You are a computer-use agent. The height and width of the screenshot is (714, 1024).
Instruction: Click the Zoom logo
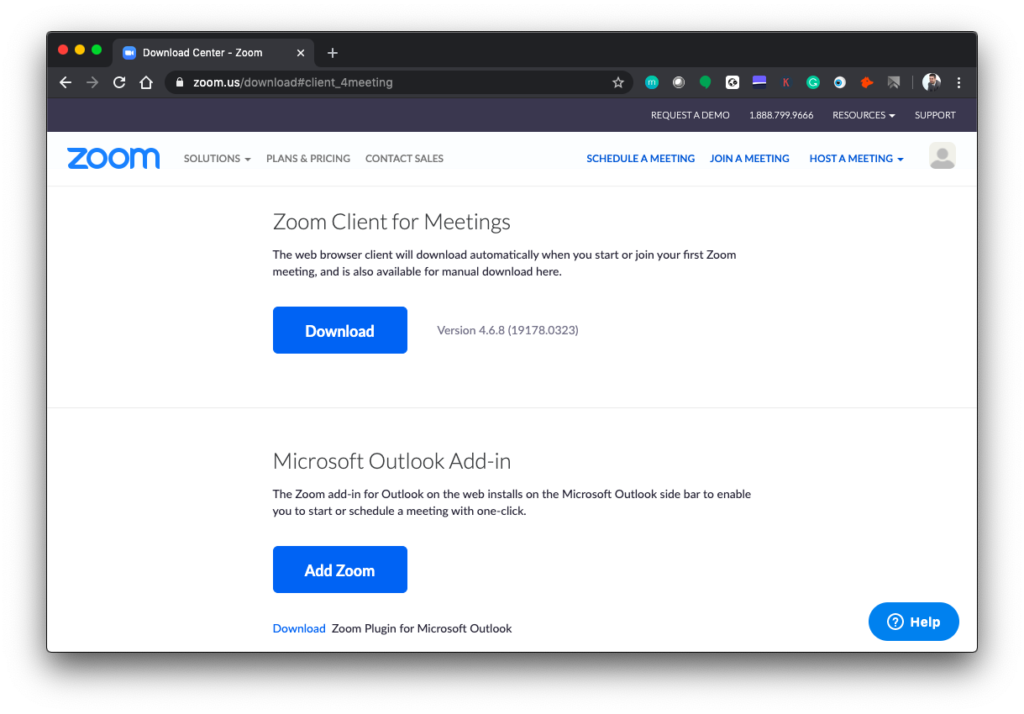coord(113,158)
